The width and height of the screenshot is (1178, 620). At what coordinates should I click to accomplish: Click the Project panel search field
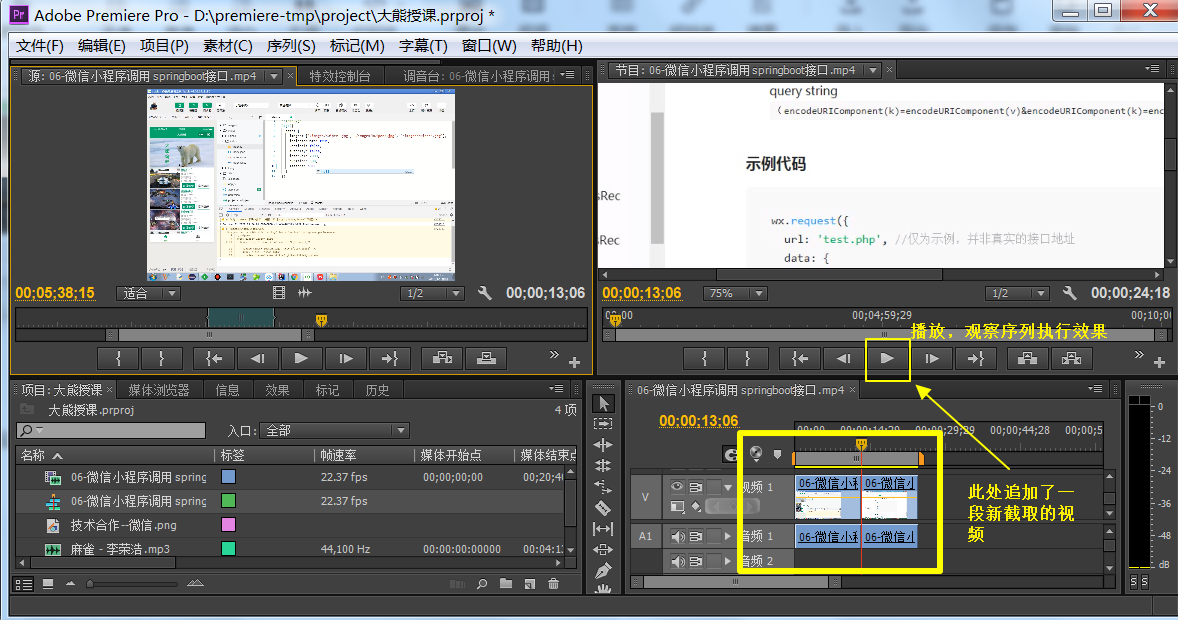pyautogui.click(x=111, y=430)
